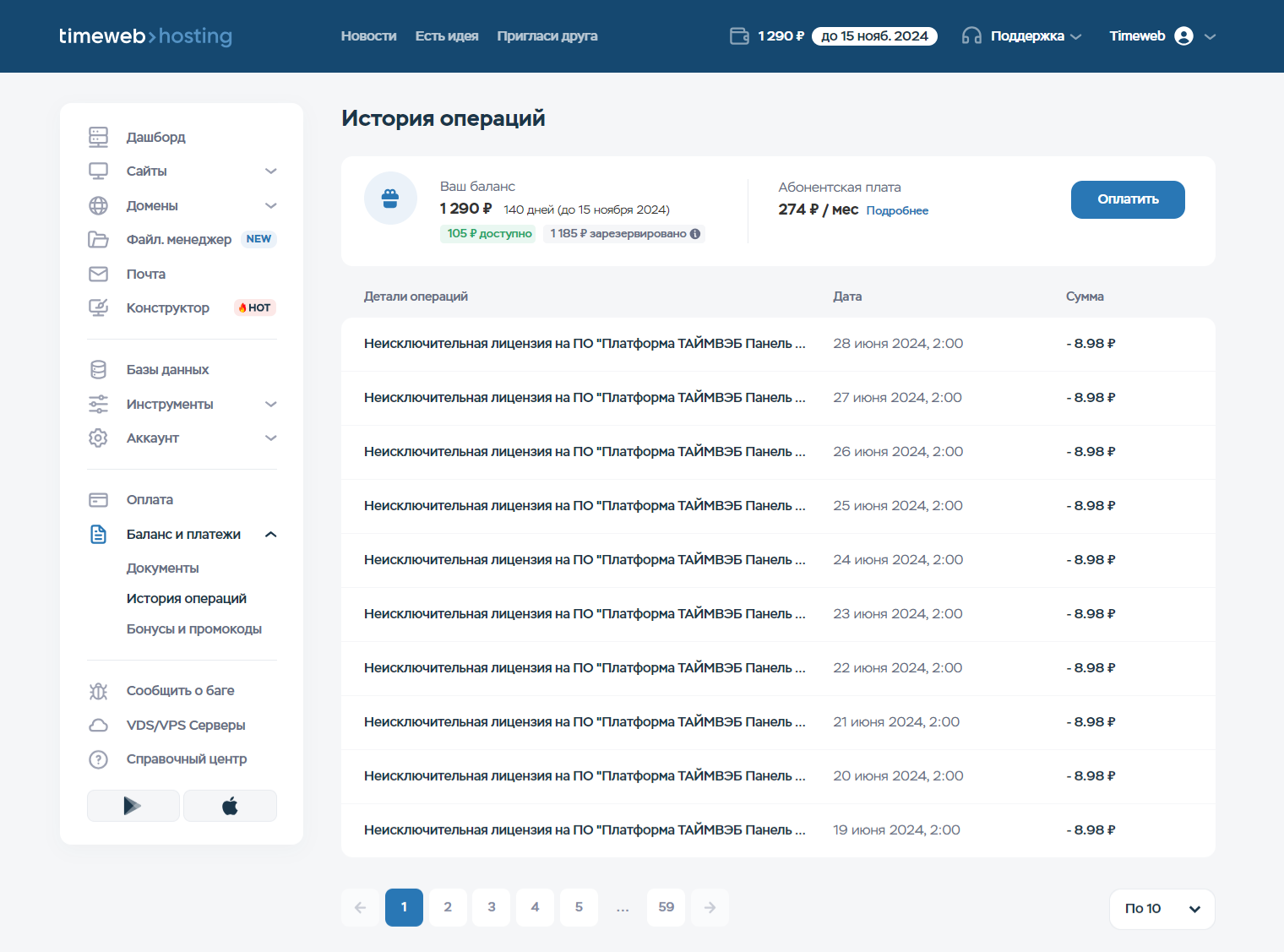This screenshot has width=1284, height=952.
Task: Click the bug icon for reporting a bug
Action: [x=99, y=691]
